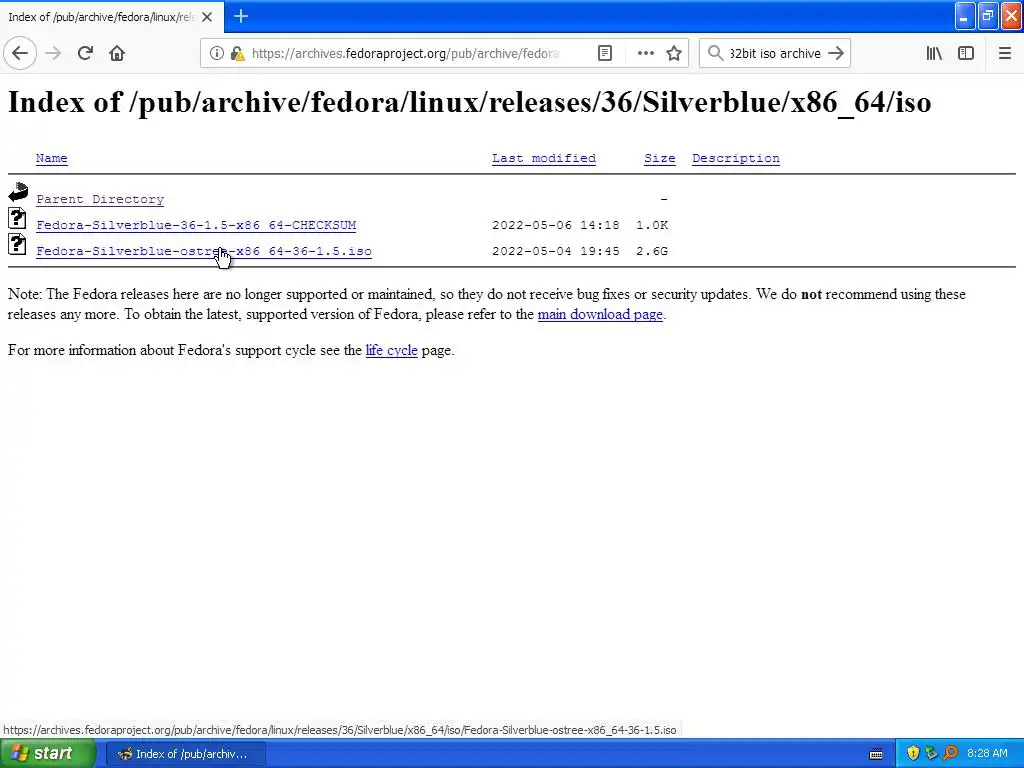Open the security shield tray icon
The height and width of the screenshot is (768, 1024).
point(913,753)
